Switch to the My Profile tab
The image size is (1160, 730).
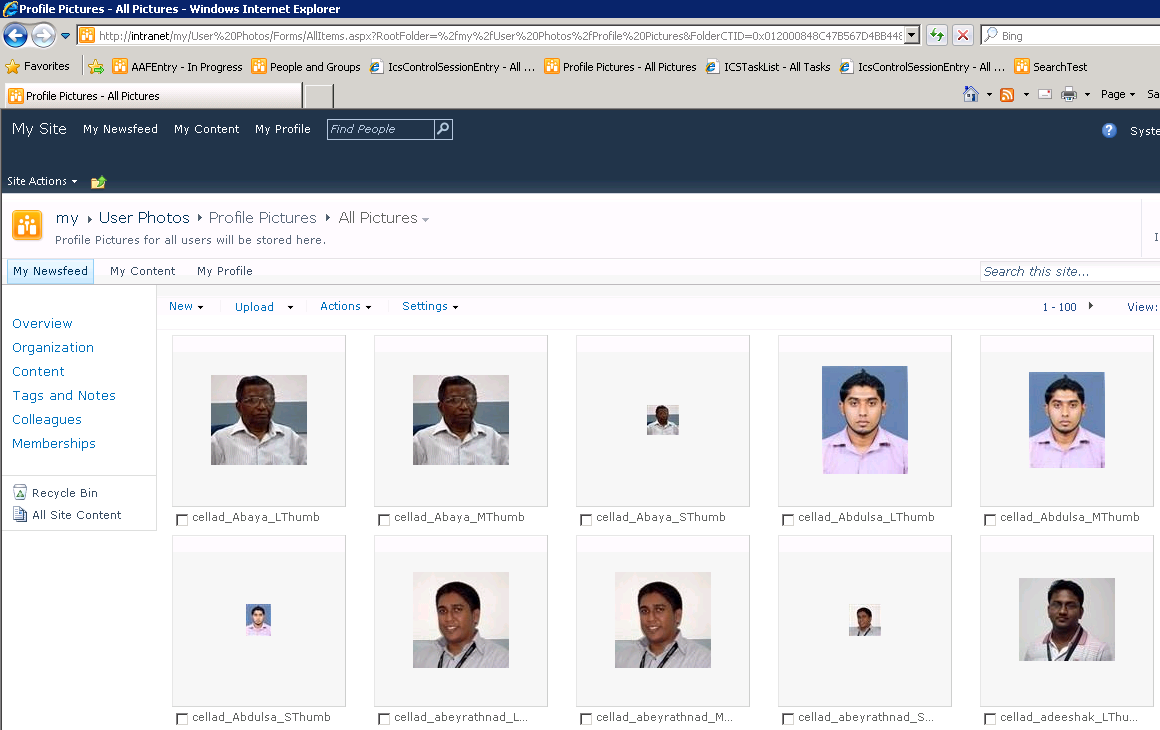224,270
